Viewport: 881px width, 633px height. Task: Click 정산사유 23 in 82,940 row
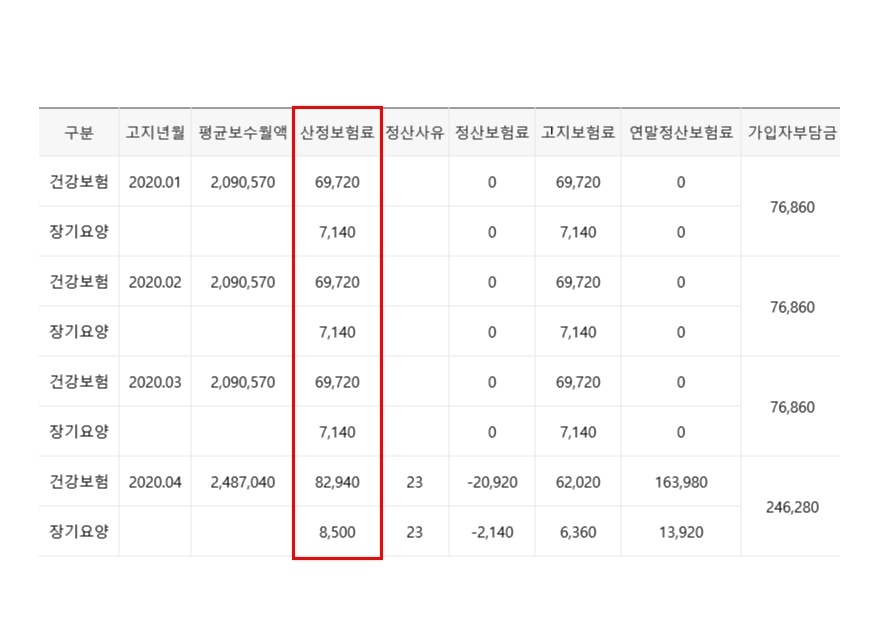coord(415,482)
